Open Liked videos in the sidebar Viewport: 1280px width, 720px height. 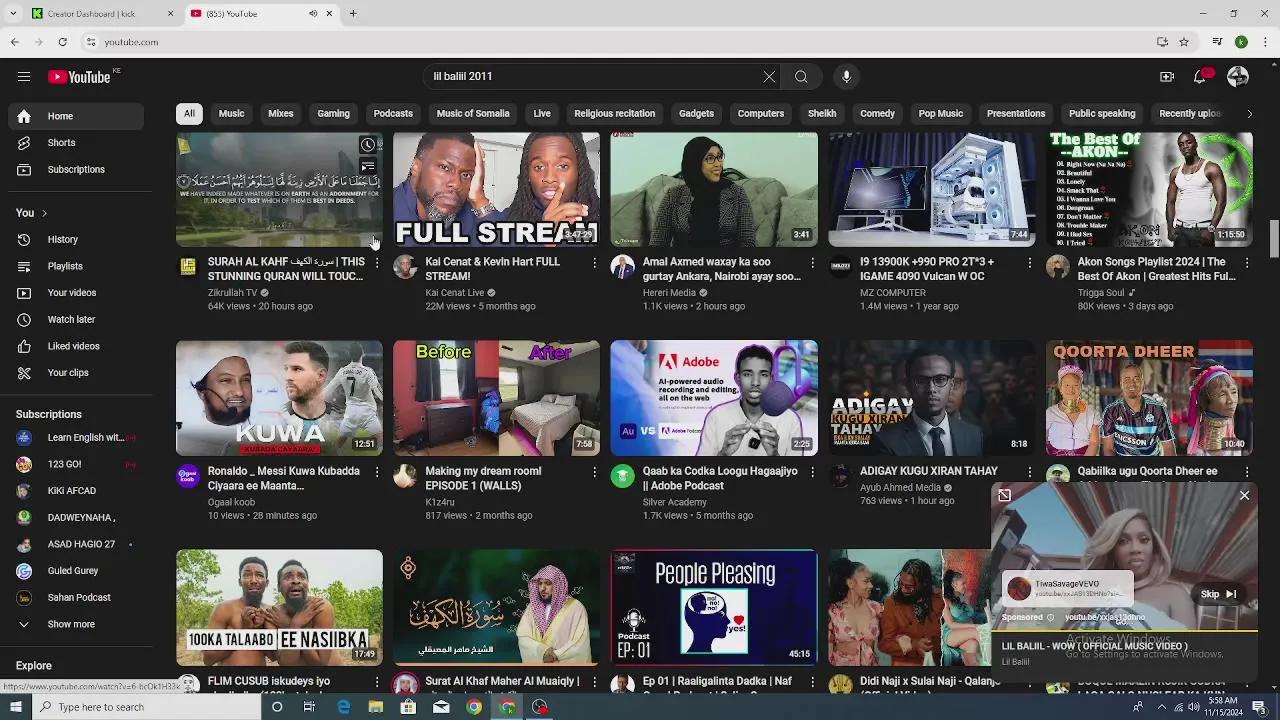76,346
